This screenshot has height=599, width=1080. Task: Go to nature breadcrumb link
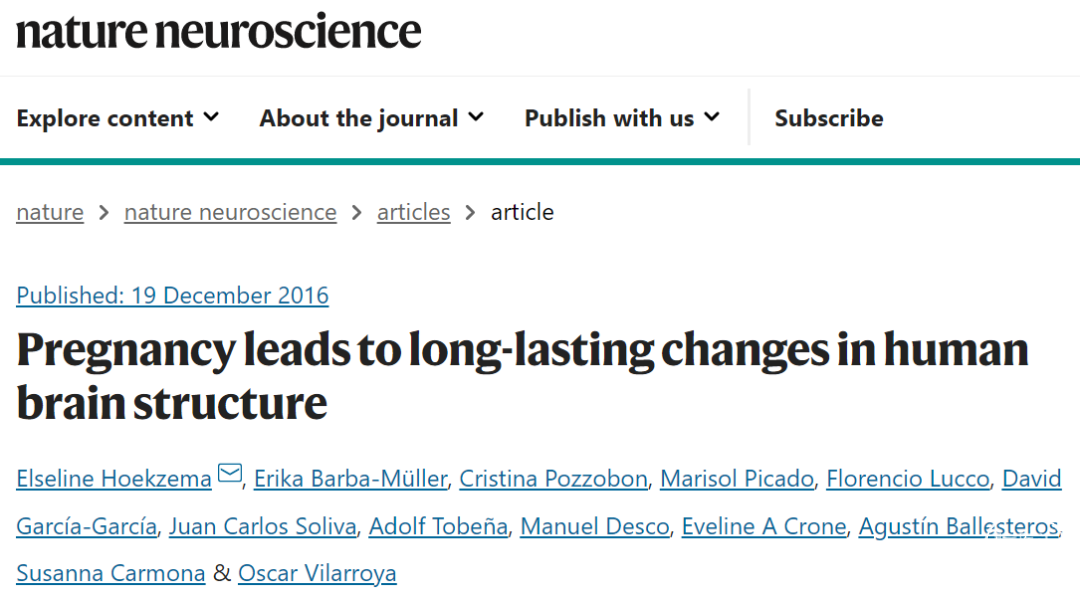(x=50, y=212)
